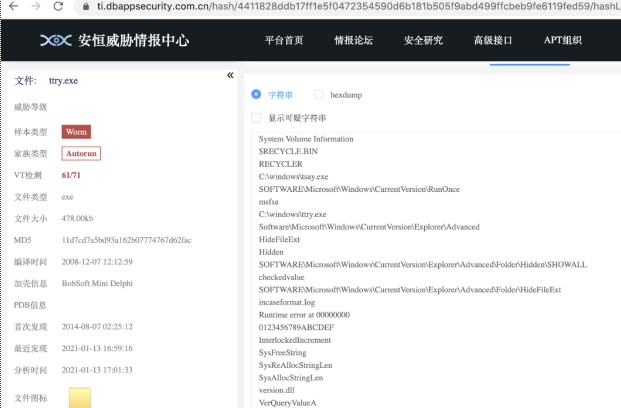Image resolution: width=621 pixels, height=408 pixels.
Task: Click the yellow file icon thumbnail
Action: [80, 397]
